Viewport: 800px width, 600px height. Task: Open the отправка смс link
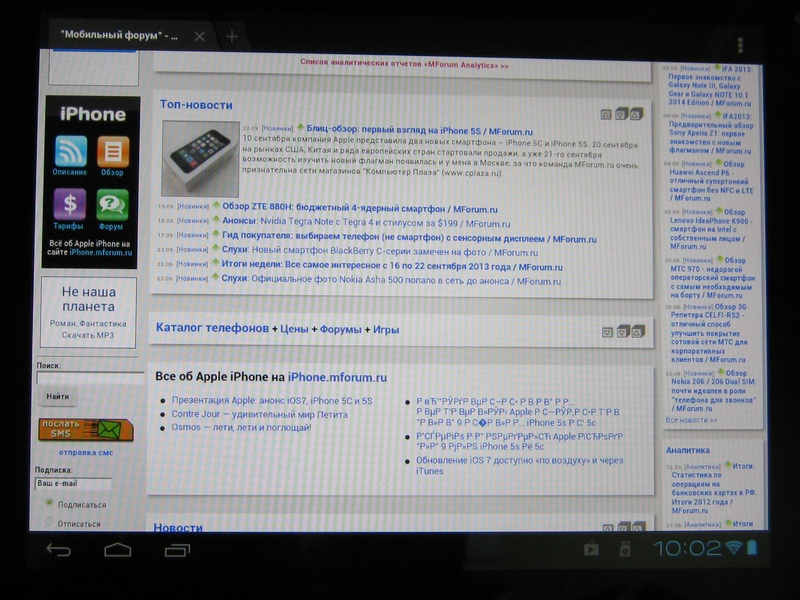click(x=86, y=453)
